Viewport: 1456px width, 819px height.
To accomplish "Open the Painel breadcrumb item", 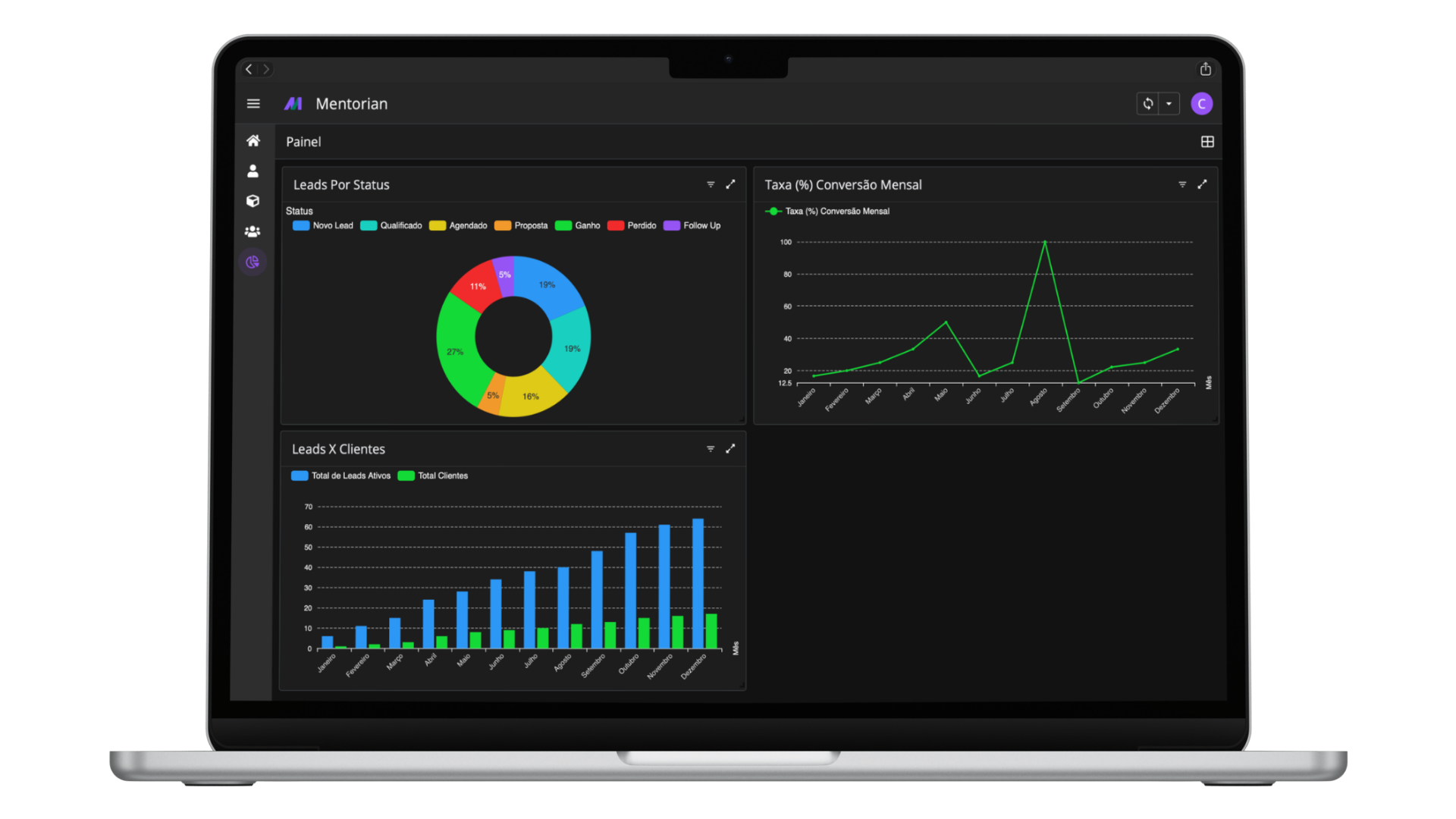I will [303, 142].
